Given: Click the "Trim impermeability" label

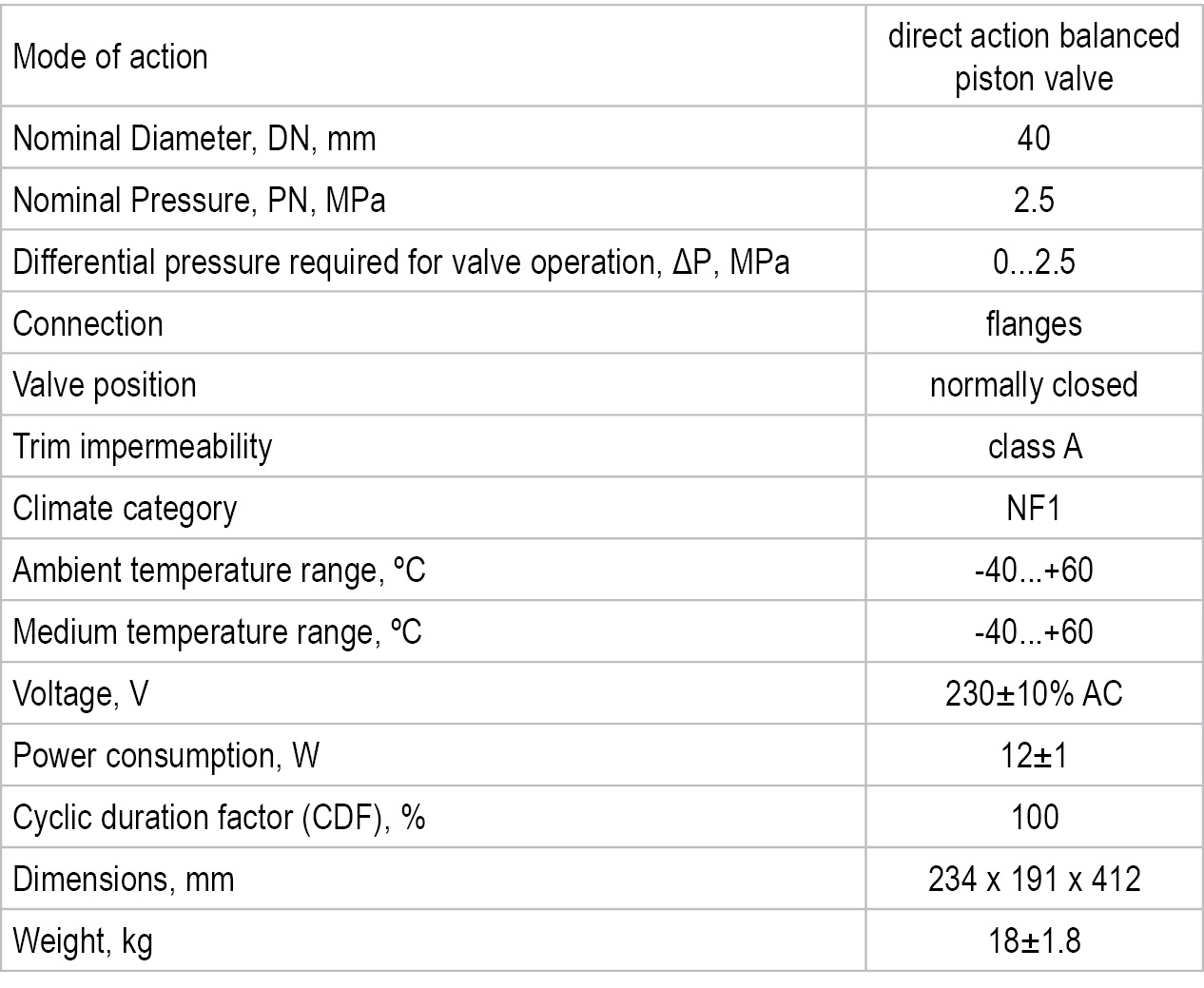Looking at the screenshot, I should coord(143,447).
